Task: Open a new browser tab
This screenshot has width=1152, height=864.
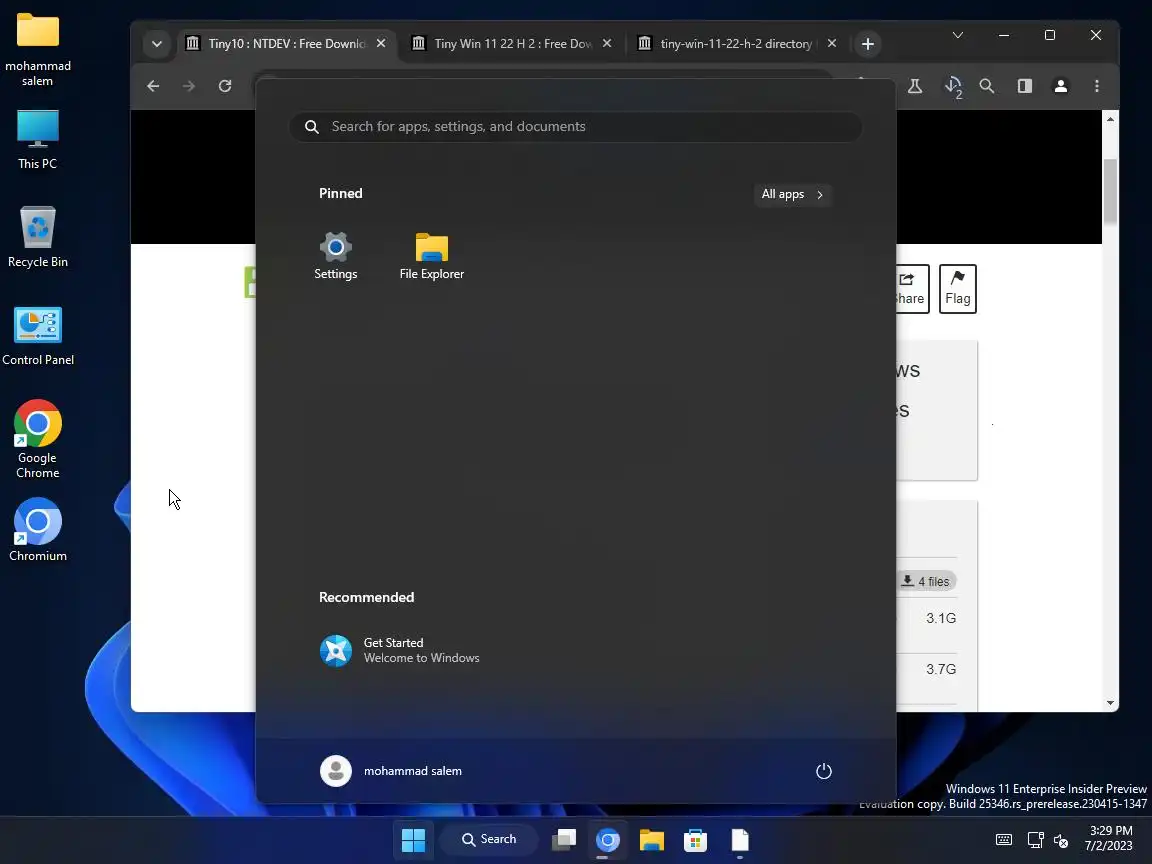Action: tap(868, 44)
